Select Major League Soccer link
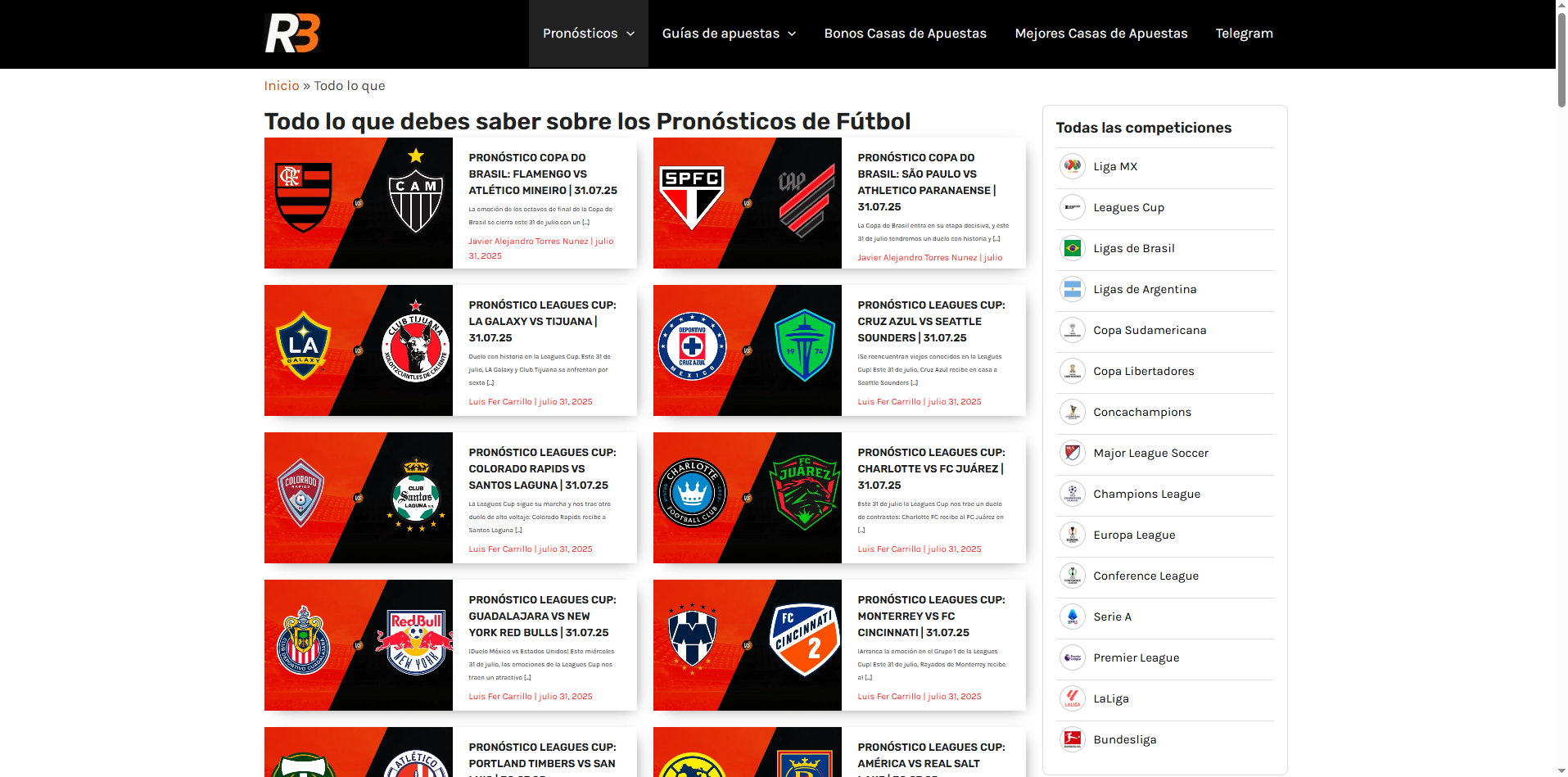 [1151, 453]
